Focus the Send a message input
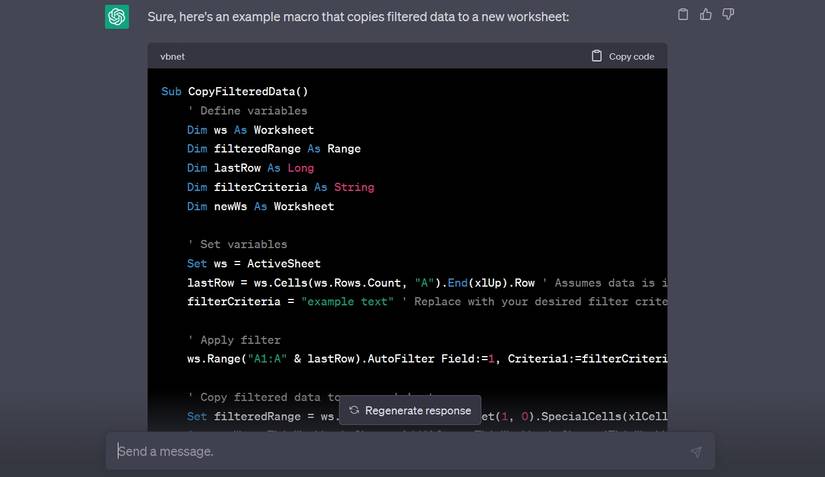 pyautogui.click(x=400, y=451)
